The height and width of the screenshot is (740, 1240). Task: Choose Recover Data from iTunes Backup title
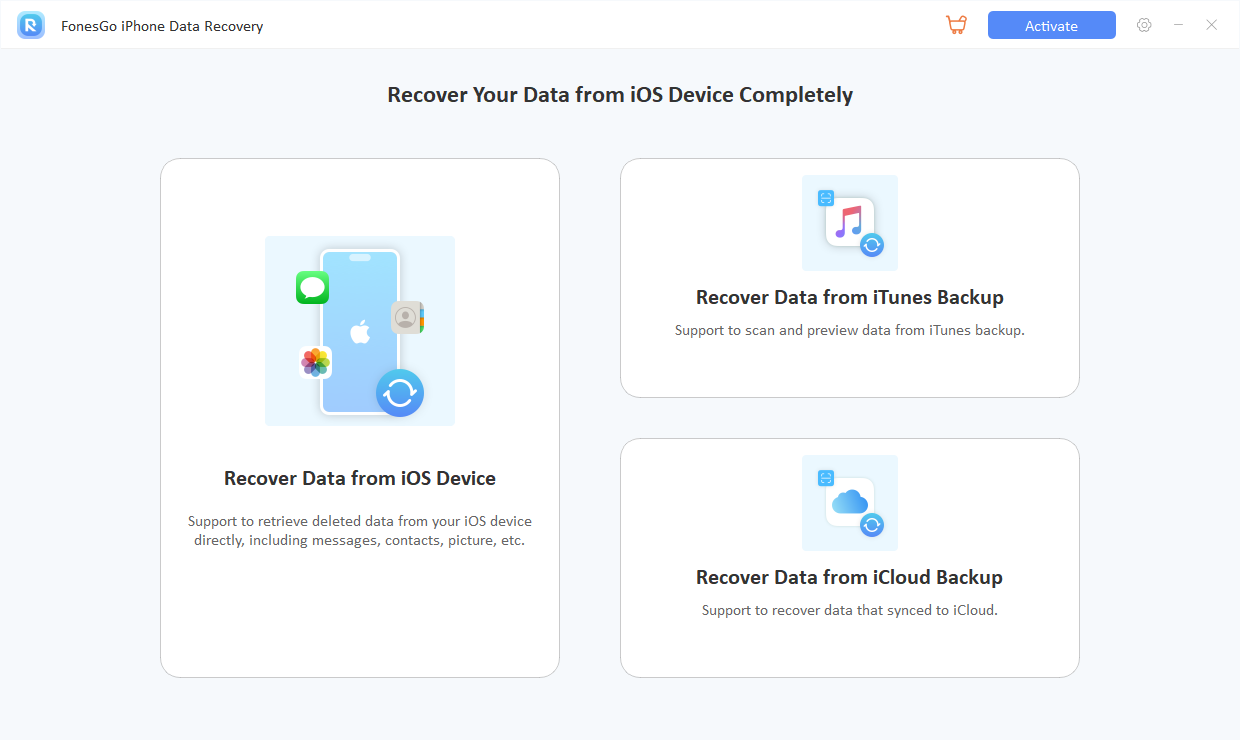[849, 297]
